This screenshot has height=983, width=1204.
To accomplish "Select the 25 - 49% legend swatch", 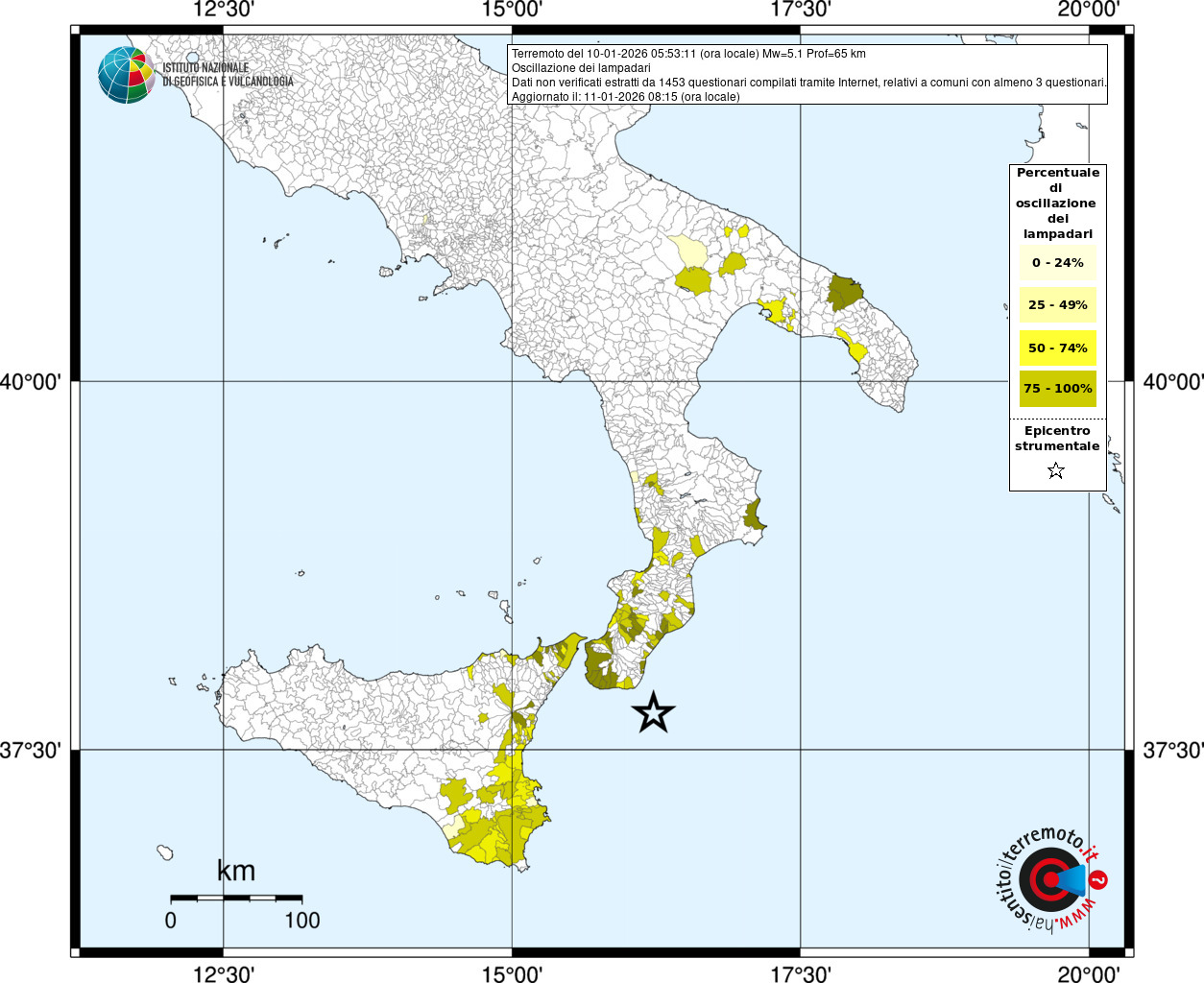I will tap(1057, 304).
